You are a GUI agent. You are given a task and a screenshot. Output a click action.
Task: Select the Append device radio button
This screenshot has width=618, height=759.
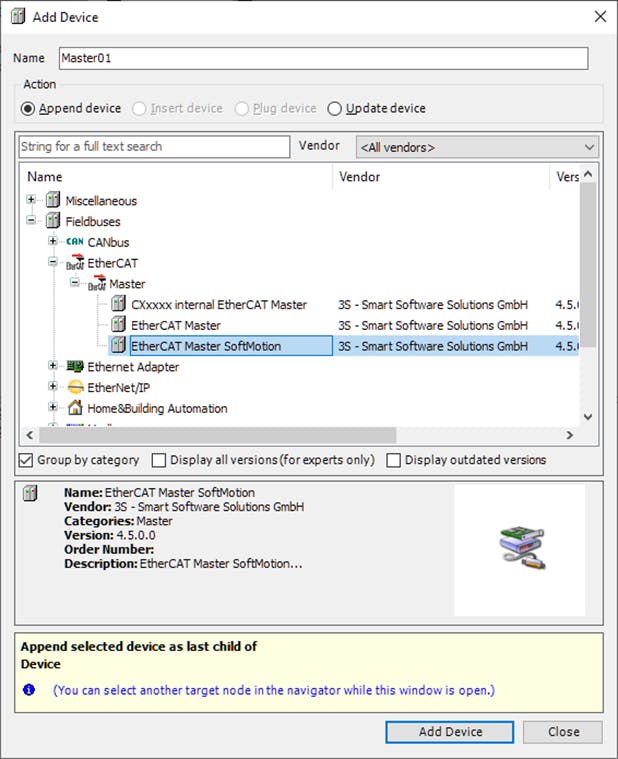pyautogui.click(x=28, y=109)
